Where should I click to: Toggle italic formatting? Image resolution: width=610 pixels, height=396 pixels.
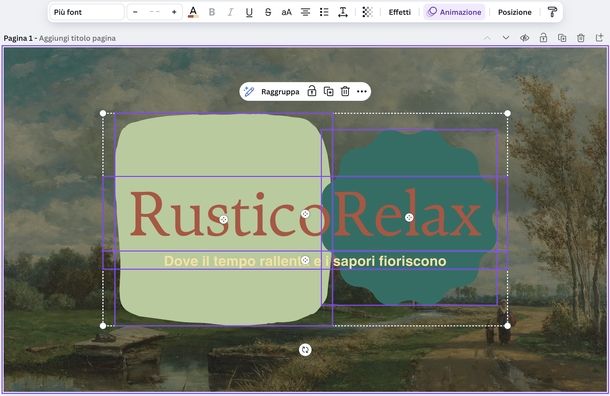(x=230, y=12)
